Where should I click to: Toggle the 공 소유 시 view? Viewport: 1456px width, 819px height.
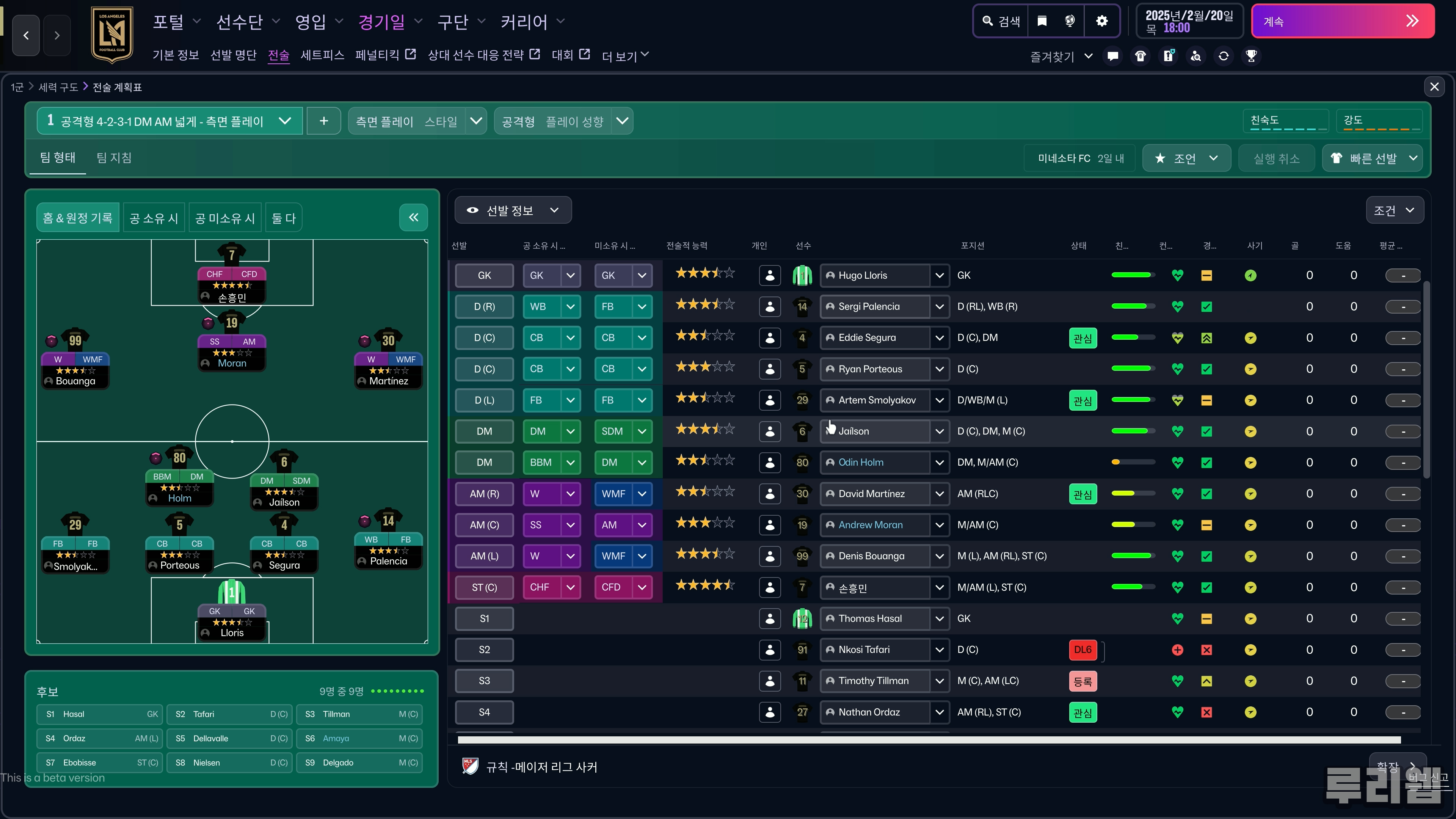click(154, 218)
